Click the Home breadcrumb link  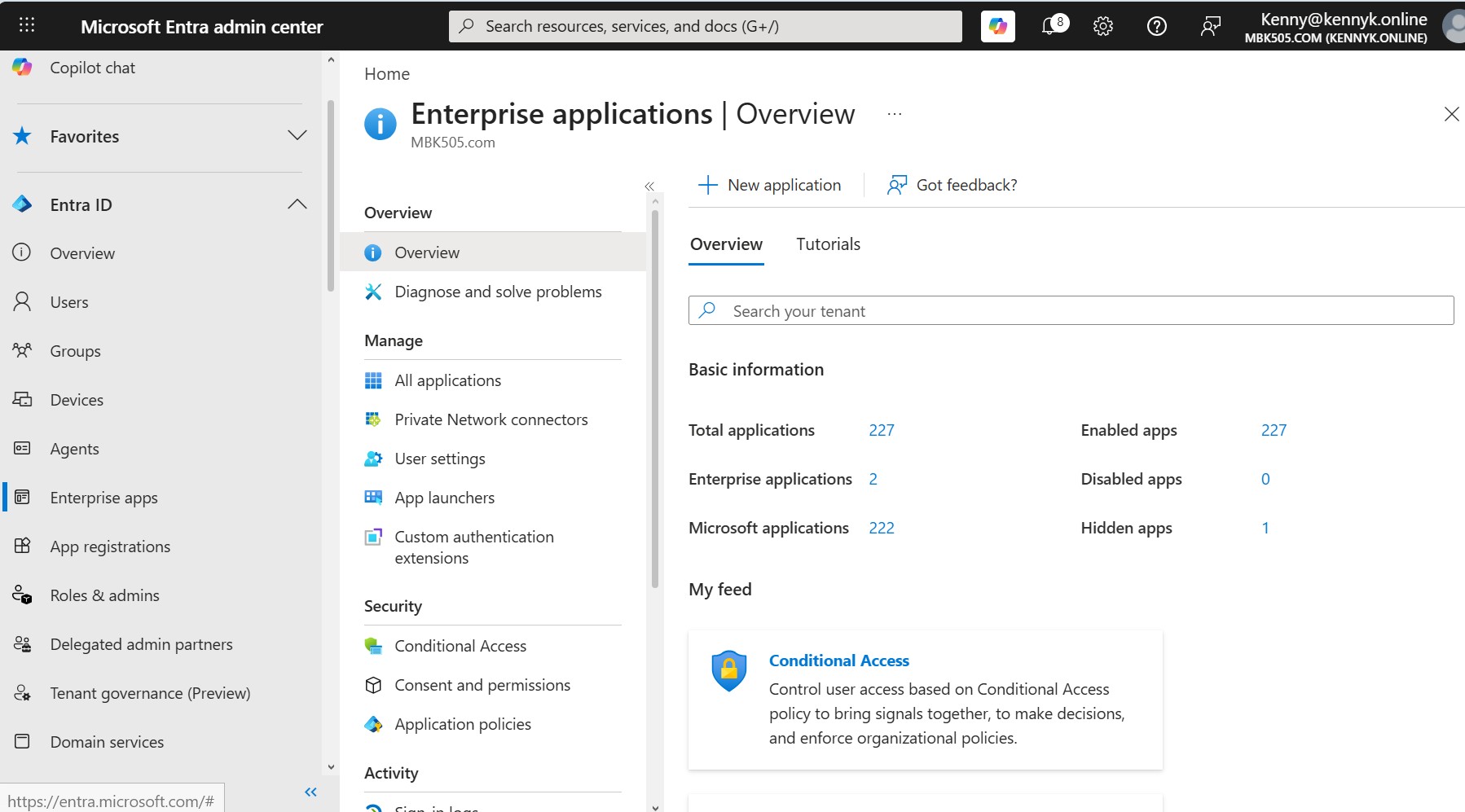coord(387,74)
